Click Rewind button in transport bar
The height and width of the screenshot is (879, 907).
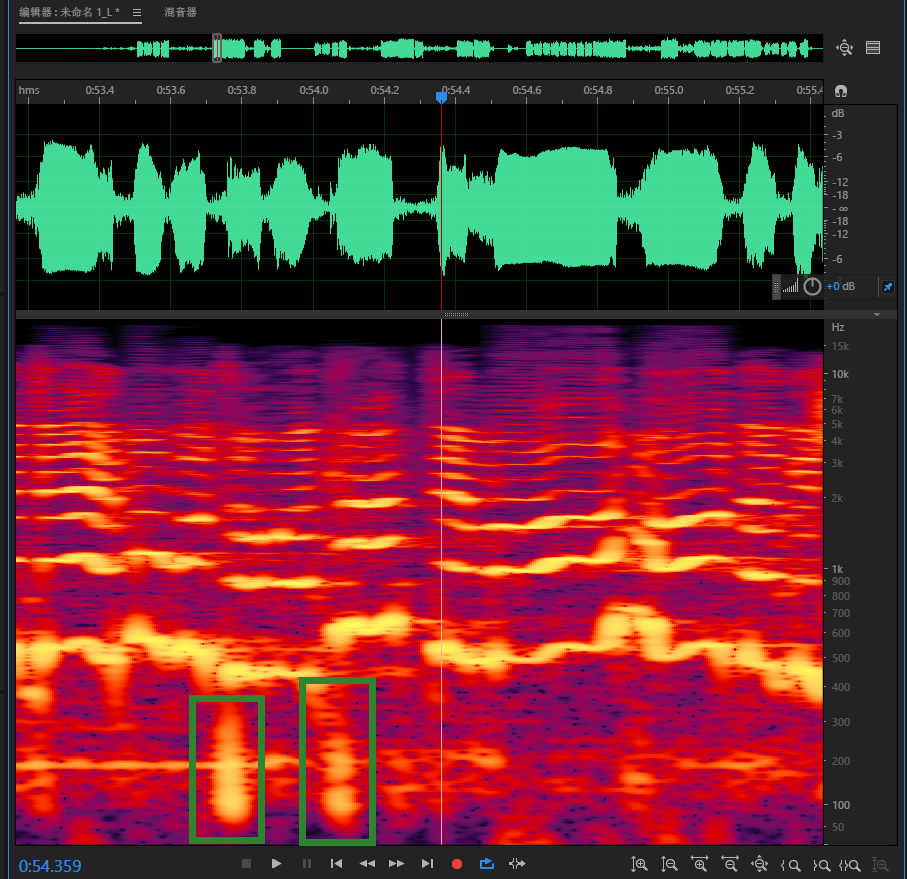[x=367, y=863]
